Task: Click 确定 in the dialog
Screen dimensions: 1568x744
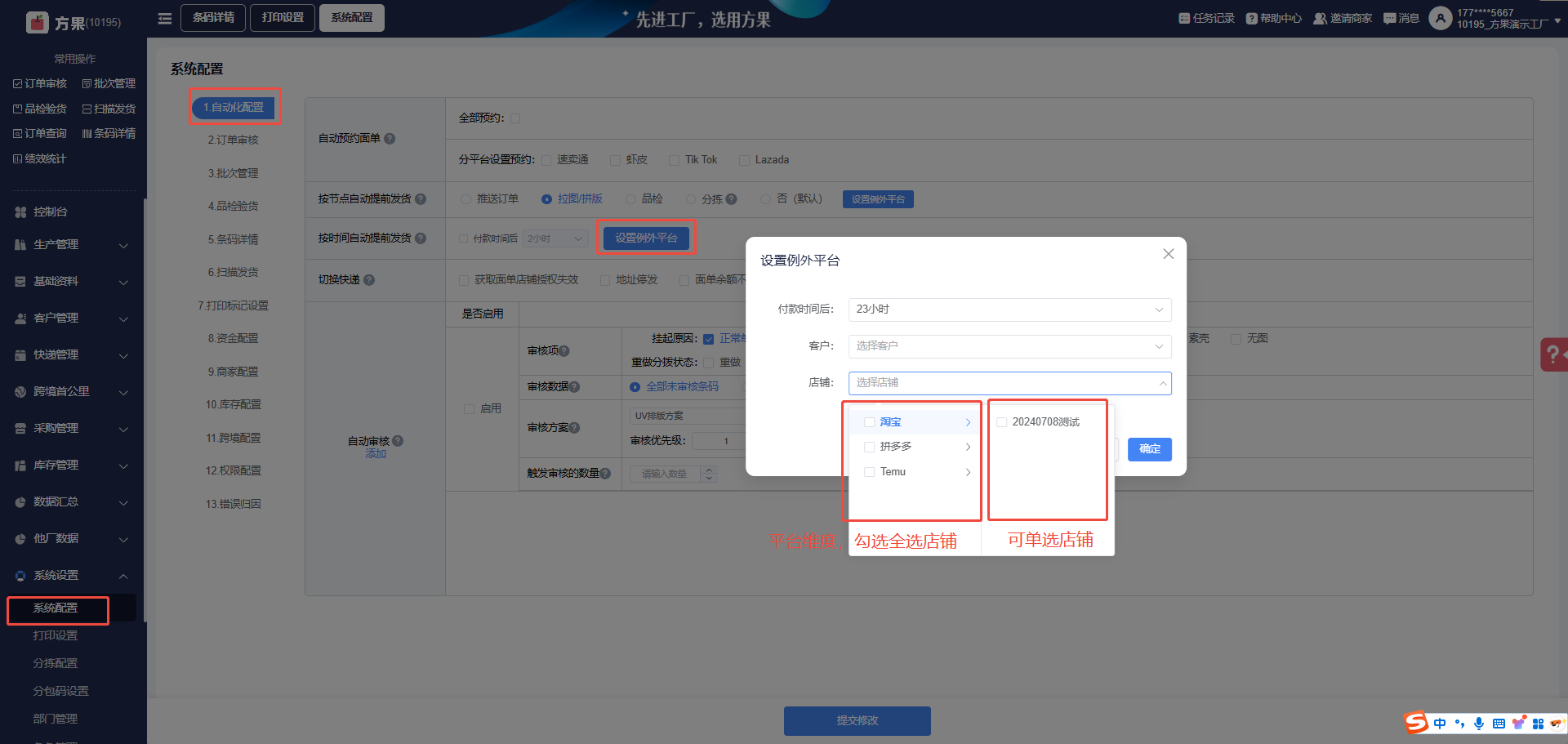Action: (1150, 449)
